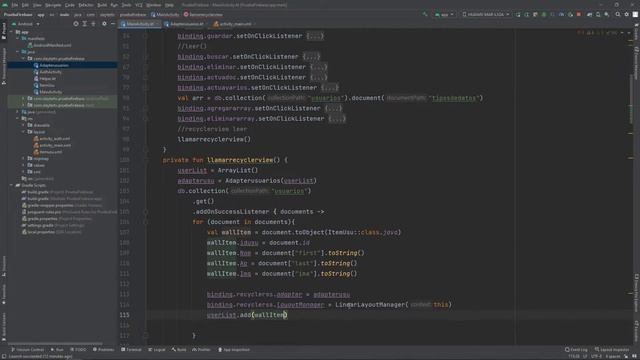Open the Profiler tool window
This screenshot has height=360, width=640.
(x=202, y=350)
